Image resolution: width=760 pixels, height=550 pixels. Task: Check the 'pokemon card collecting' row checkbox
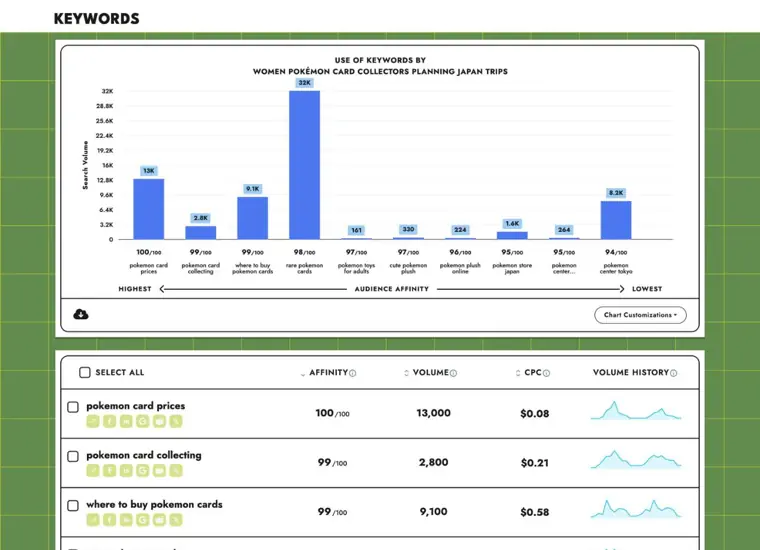[x=73, y=456]
